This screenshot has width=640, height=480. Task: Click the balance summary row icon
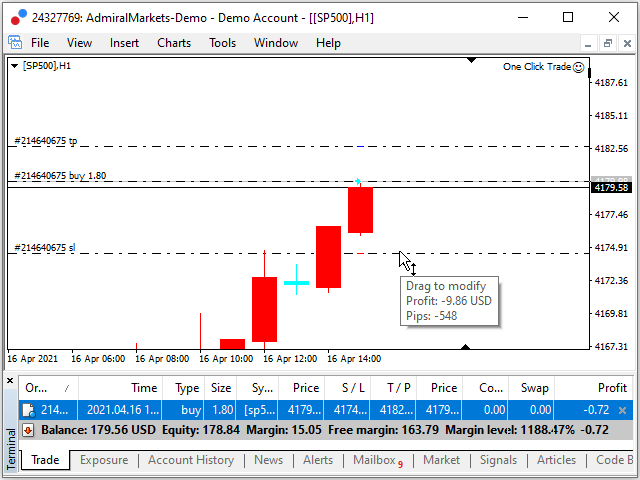28,430
